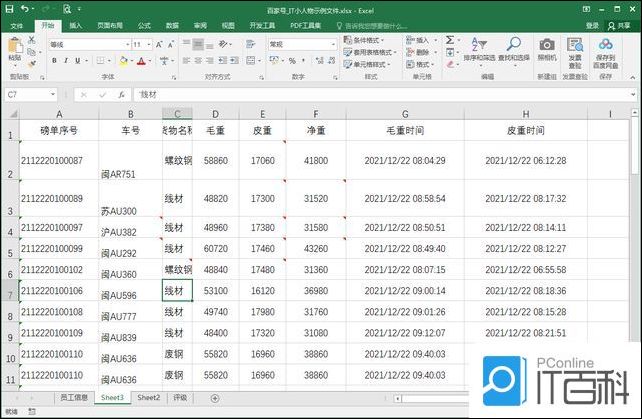Image resolution: width=642 pixels, height=419 pixels.
Task: Toggle align text right
Action: [209, 61]
